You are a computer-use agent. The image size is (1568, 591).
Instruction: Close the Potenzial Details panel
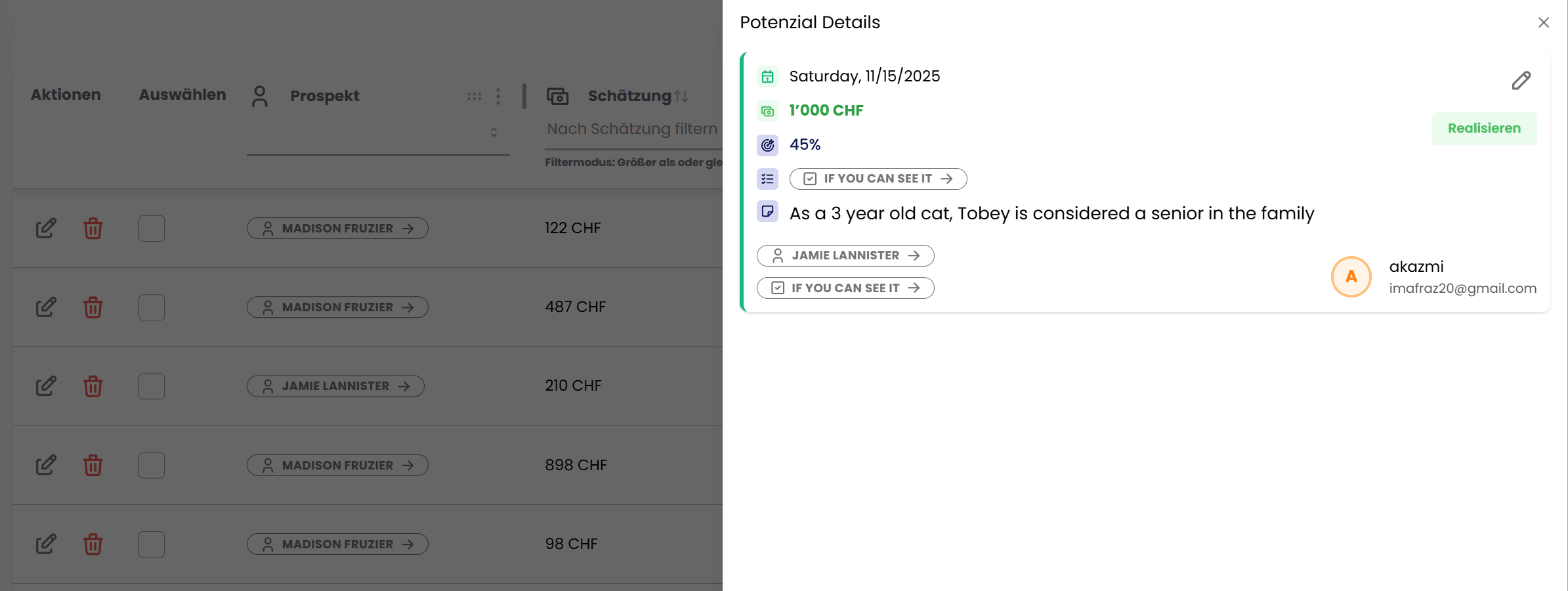(1543, 23)
